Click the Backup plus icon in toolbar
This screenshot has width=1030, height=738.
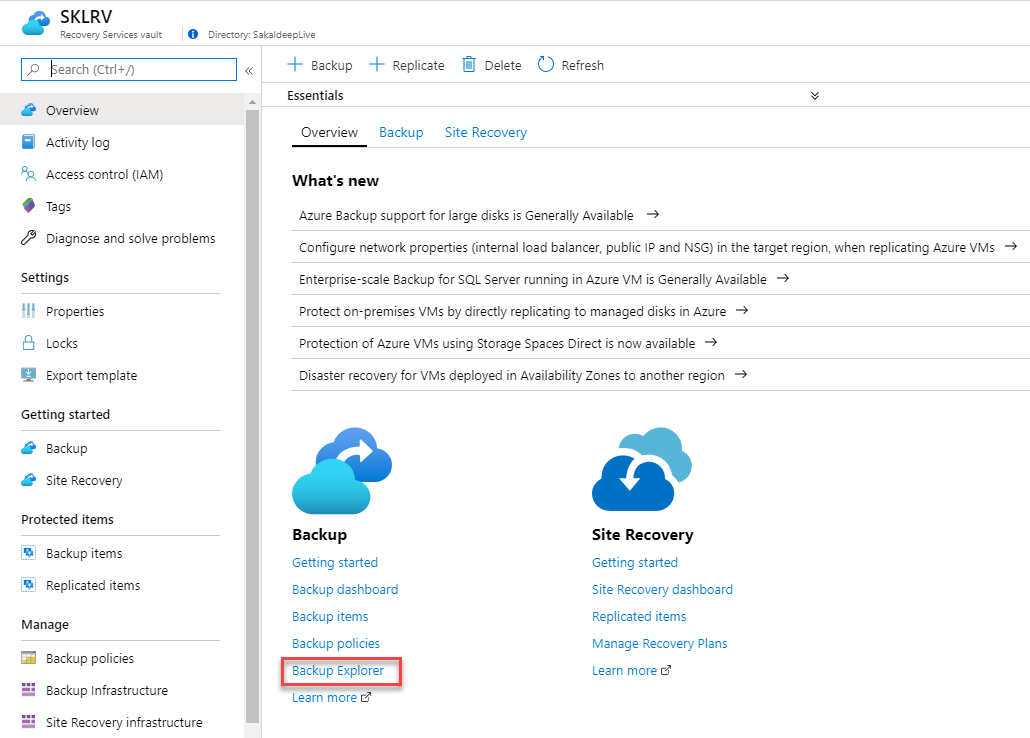[295, 64]
